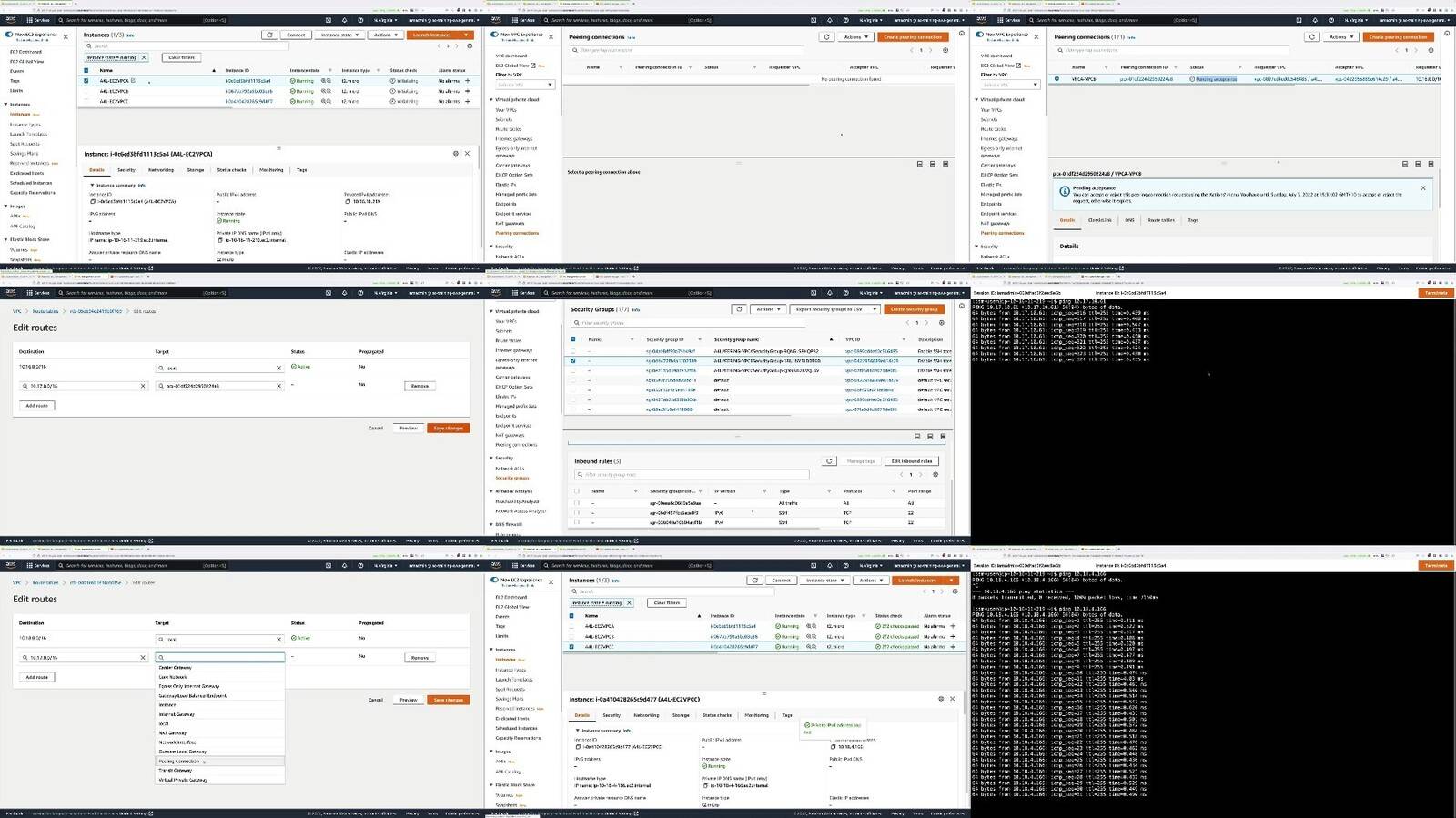Clear 10.17.0.0/16 destination beside pcx target
The width and height of the screenshot is (1456, 818).
(x=143, y=386)
